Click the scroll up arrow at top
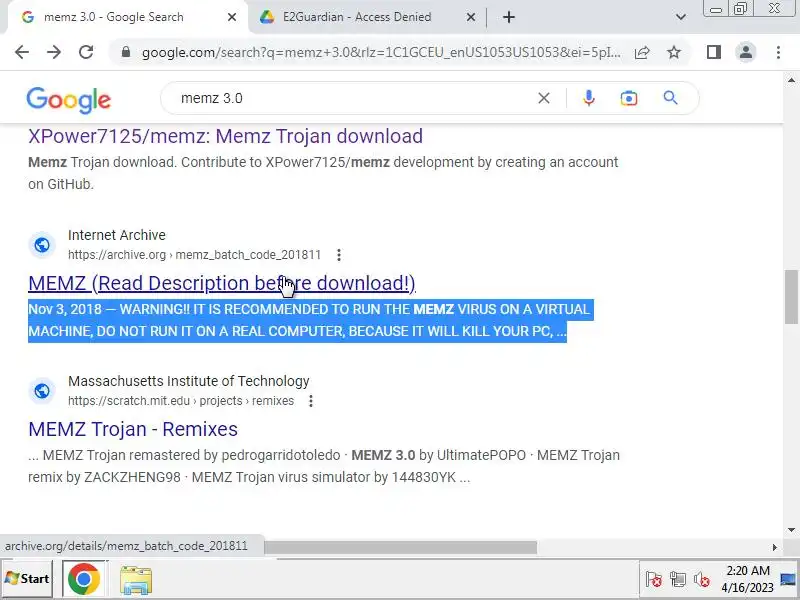 pos(791,80)
